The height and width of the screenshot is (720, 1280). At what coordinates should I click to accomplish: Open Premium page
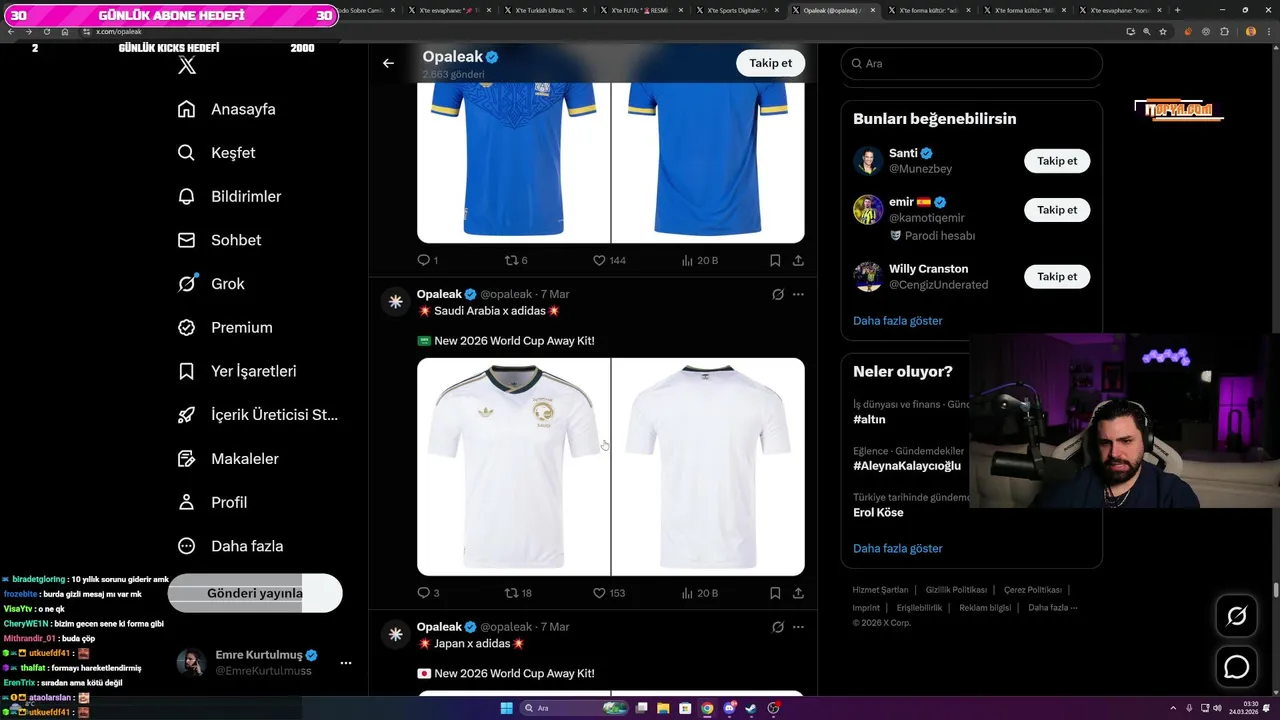225,327
